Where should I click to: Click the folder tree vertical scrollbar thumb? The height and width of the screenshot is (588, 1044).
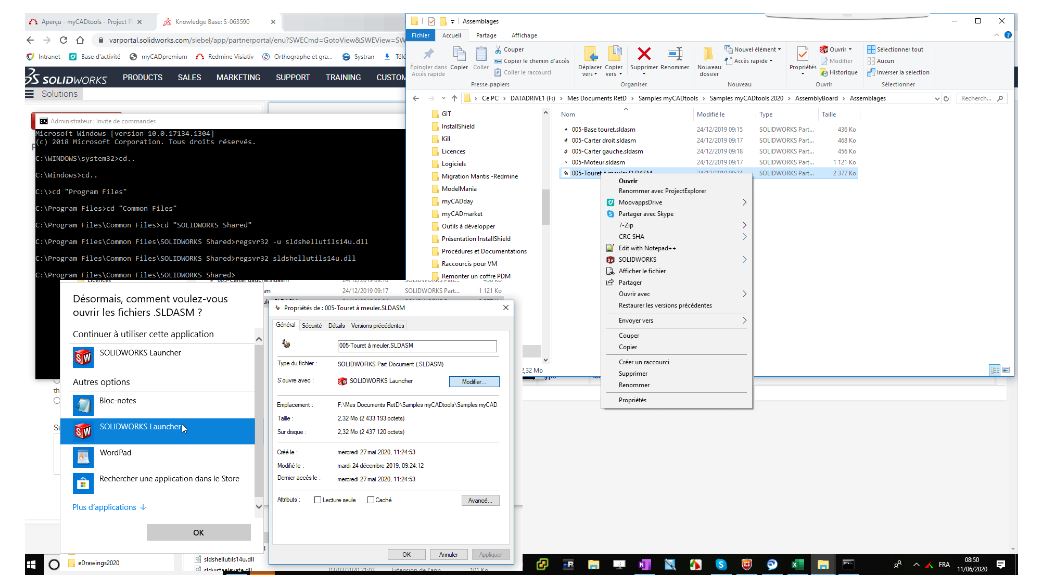point(545,206)
